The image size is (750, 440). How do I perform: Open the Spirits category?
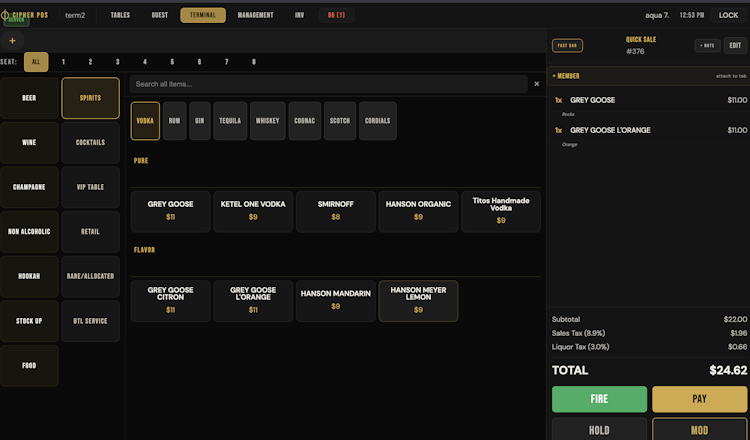[x=90, y=98]
